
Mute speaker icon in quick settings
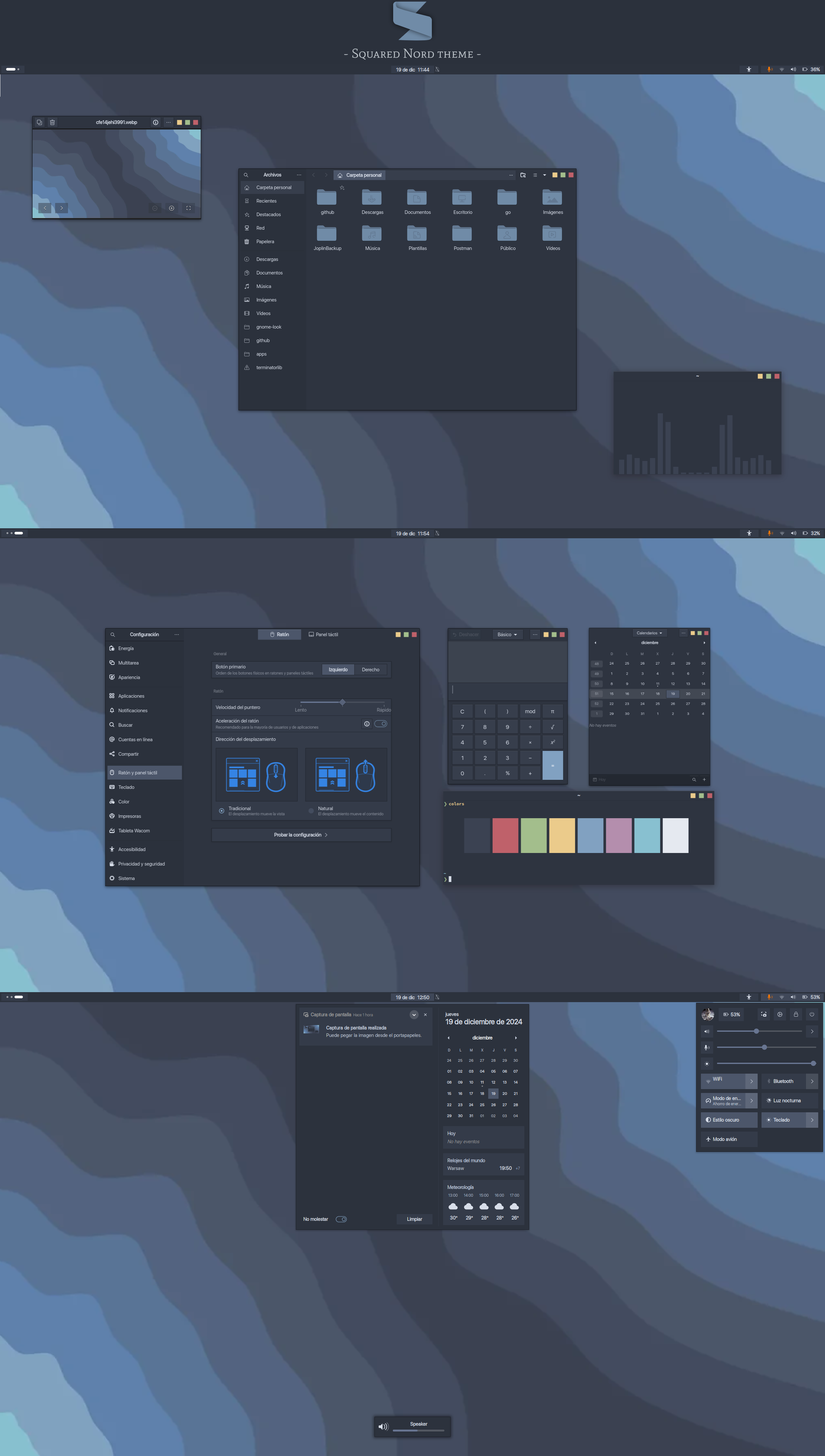(707, 1031)
